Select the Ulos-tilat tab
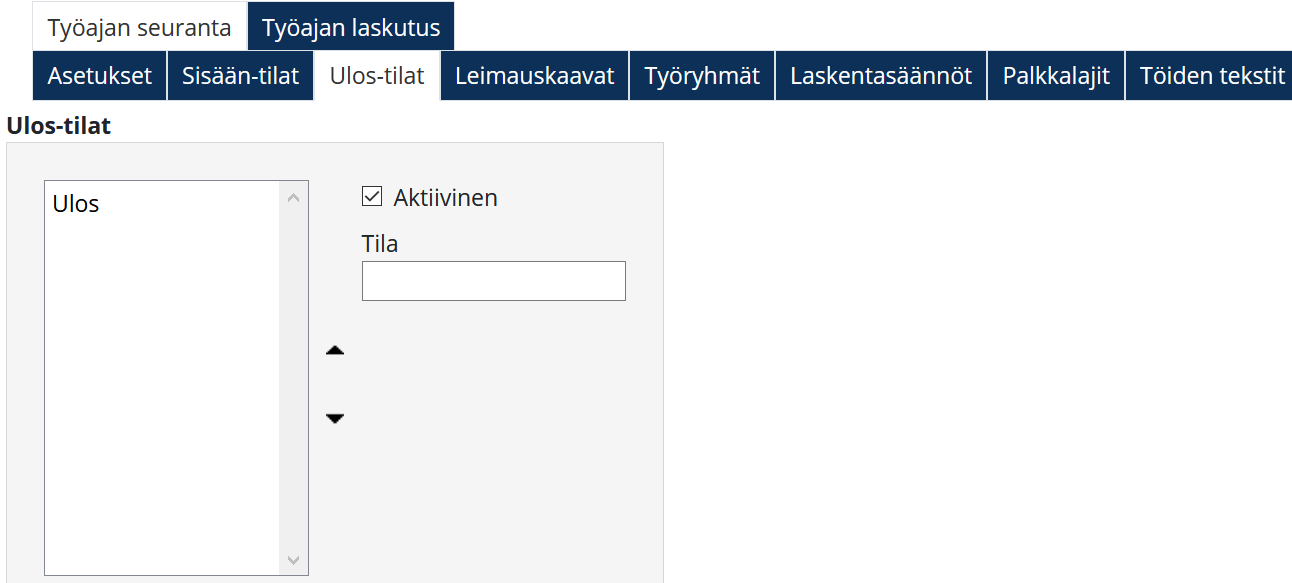 (377, 76)
